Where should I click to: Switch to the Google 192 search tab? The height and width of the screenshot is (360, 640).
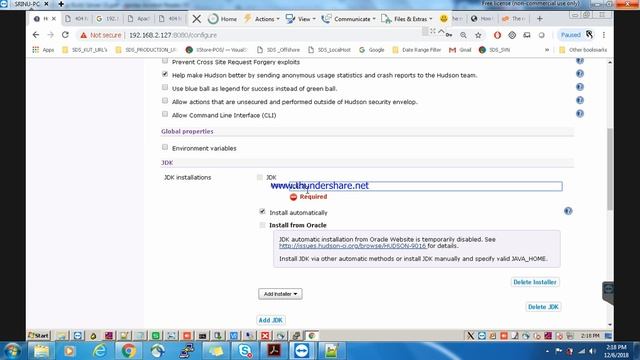[x=108, y=19]
